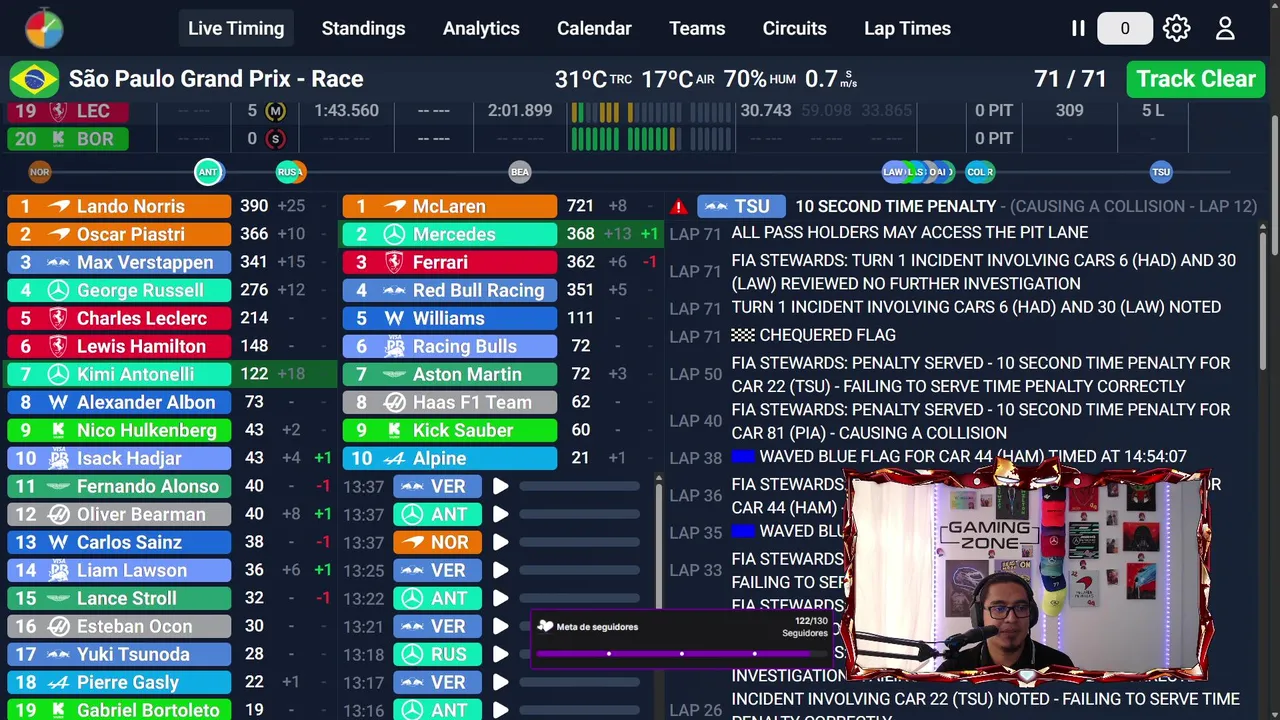Select Haas F1 Team in constructor standings
The height and width of the screenshot is (720, 1280).
point(450,402)
